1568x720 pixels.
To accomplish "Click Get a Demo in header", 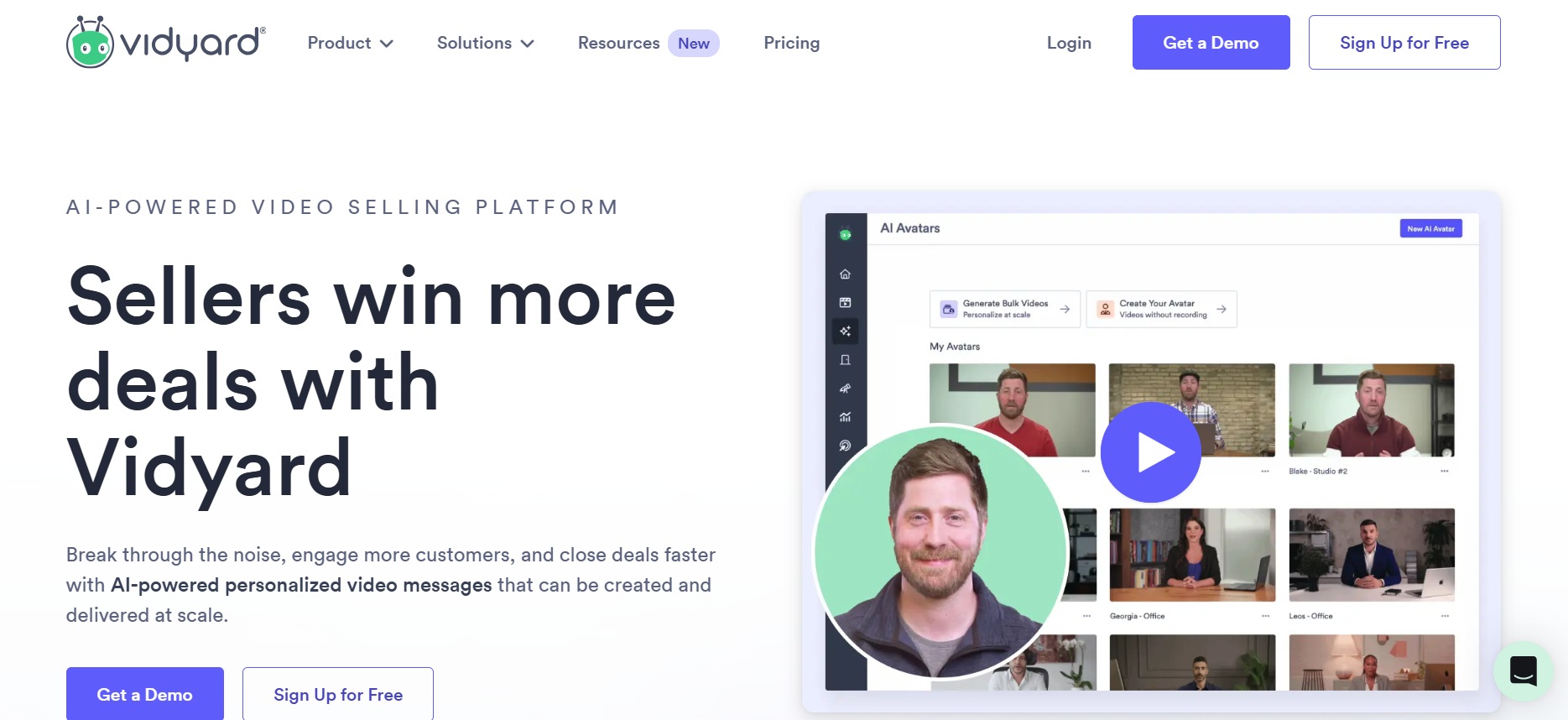I will (x=1211, y=42).
